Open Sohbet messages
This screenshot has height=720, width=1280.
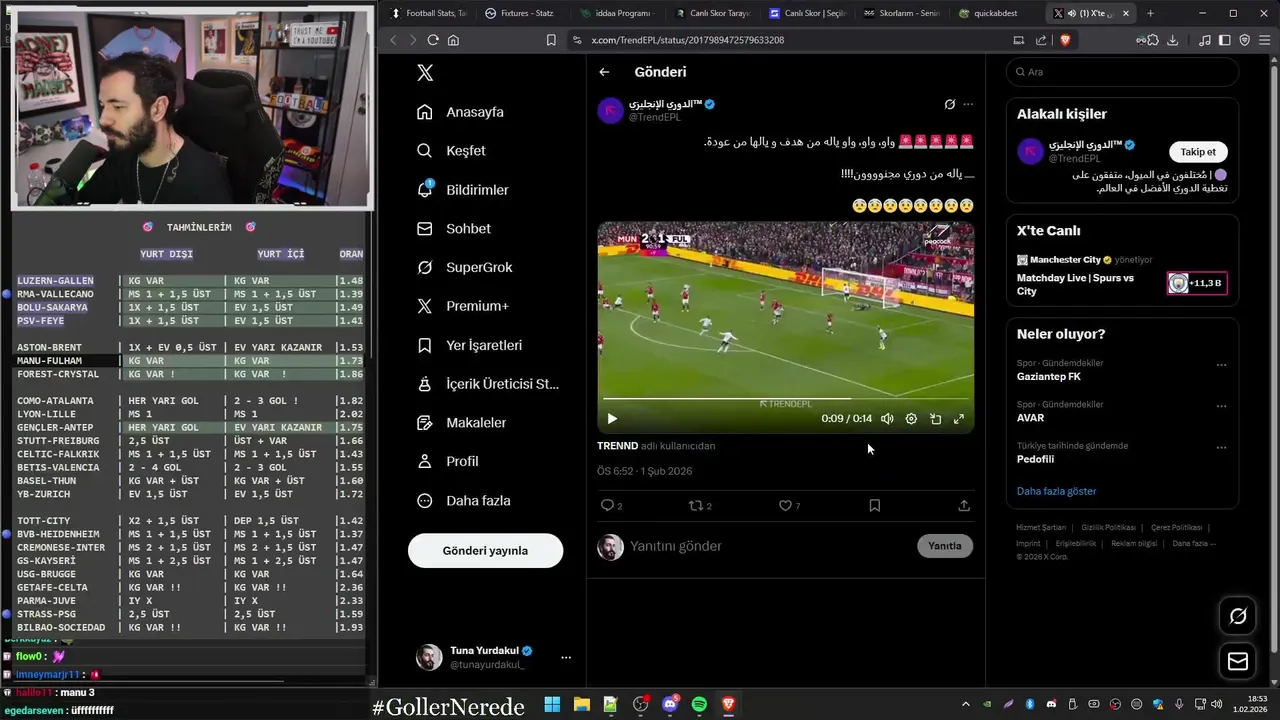tap(454, 229)
